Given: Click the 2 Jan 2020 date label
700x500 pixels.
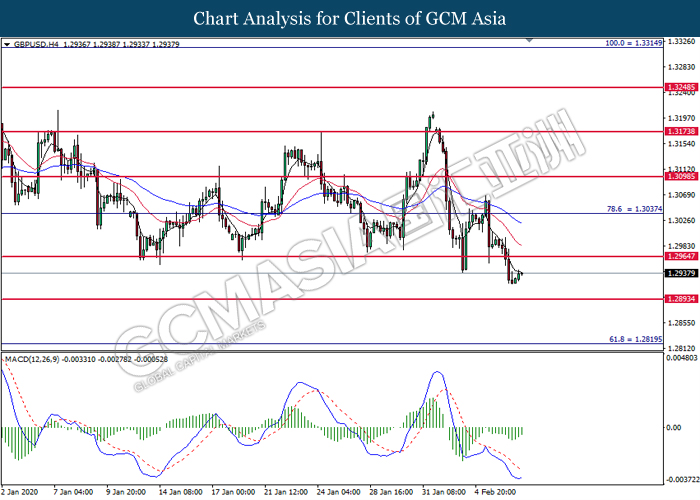Looking at the screenshot, I should pos(20,492).
